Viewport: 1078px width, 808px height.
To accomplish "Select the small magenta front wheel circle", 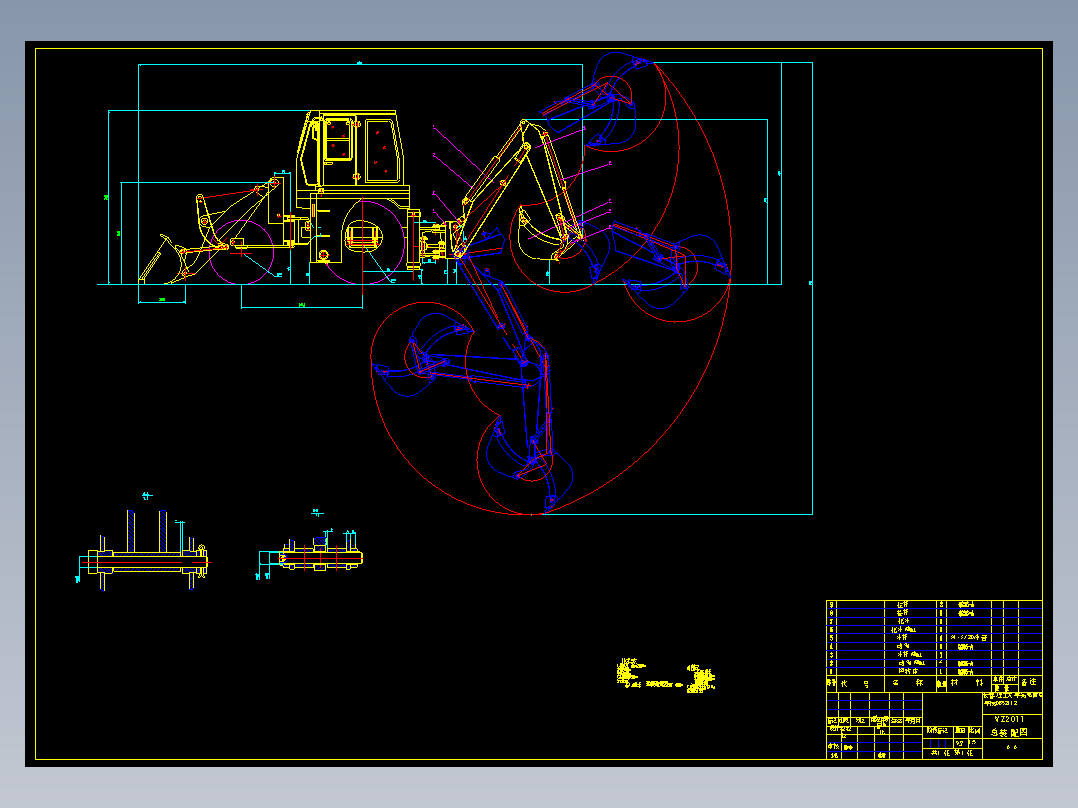I will pos(241,252).
